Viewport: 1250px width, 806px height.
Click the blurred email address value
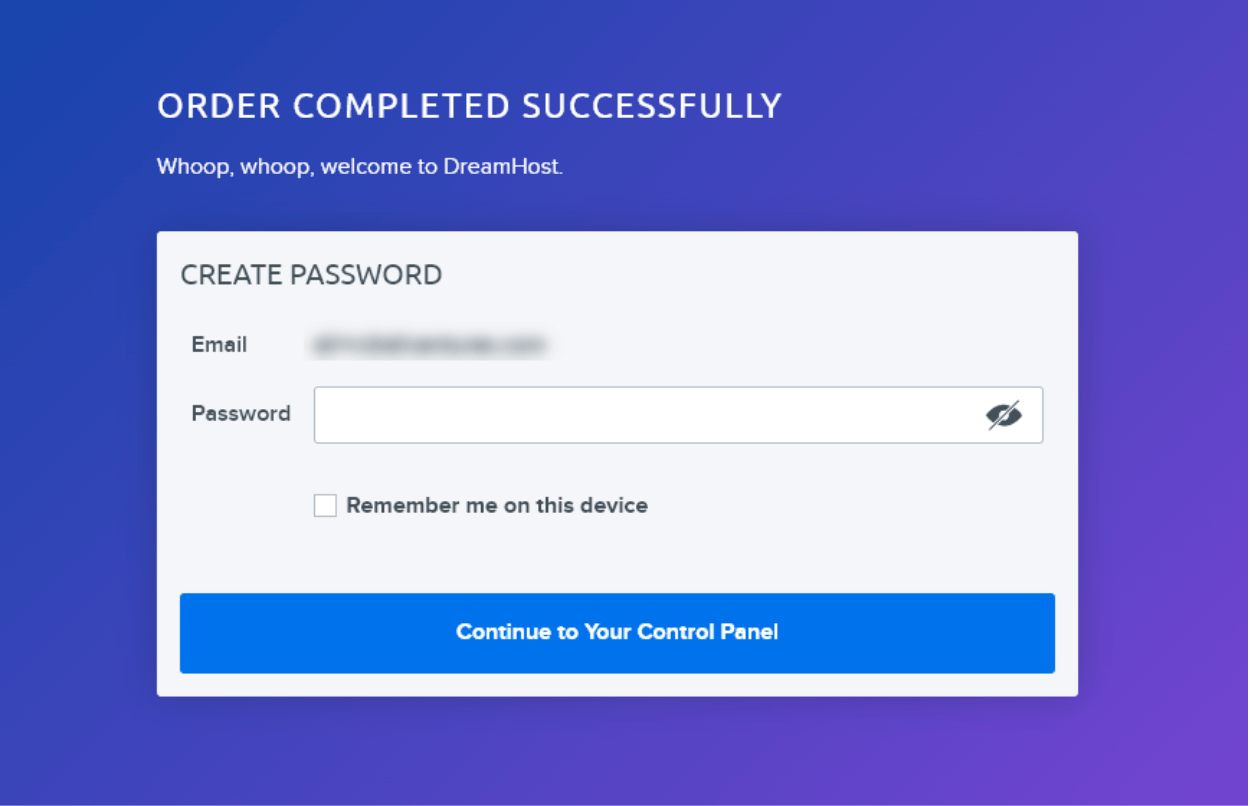(430, 344)
